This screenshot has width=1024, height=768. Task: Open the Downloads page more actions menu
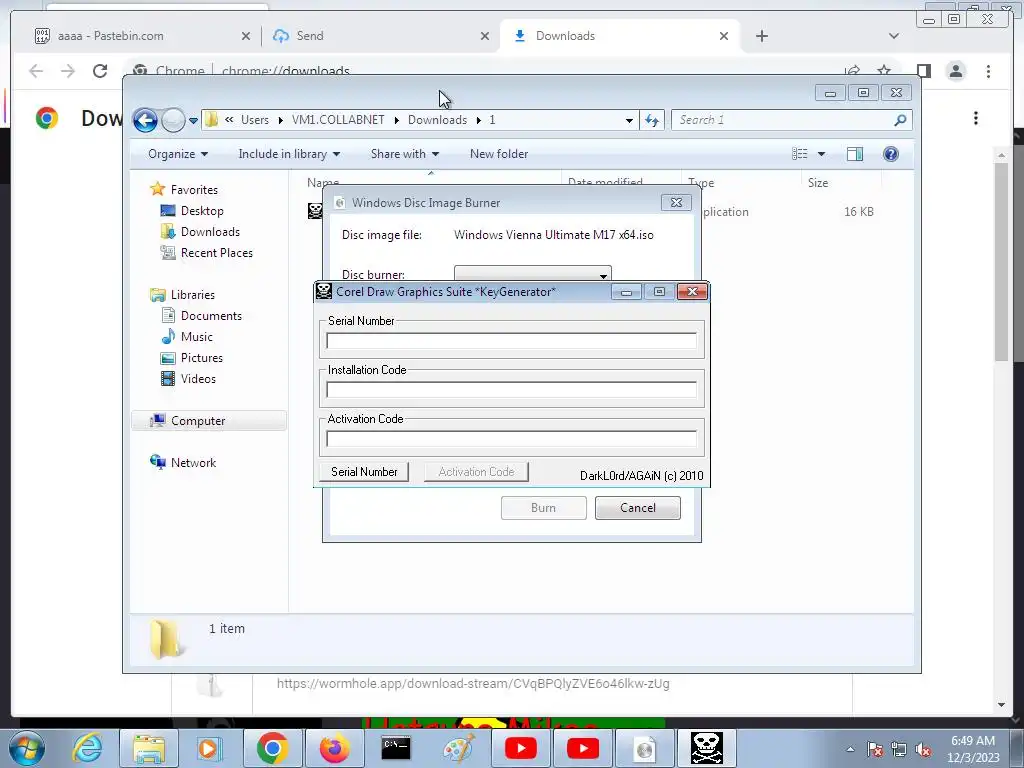pyautogui.click(x=976, y=118)
